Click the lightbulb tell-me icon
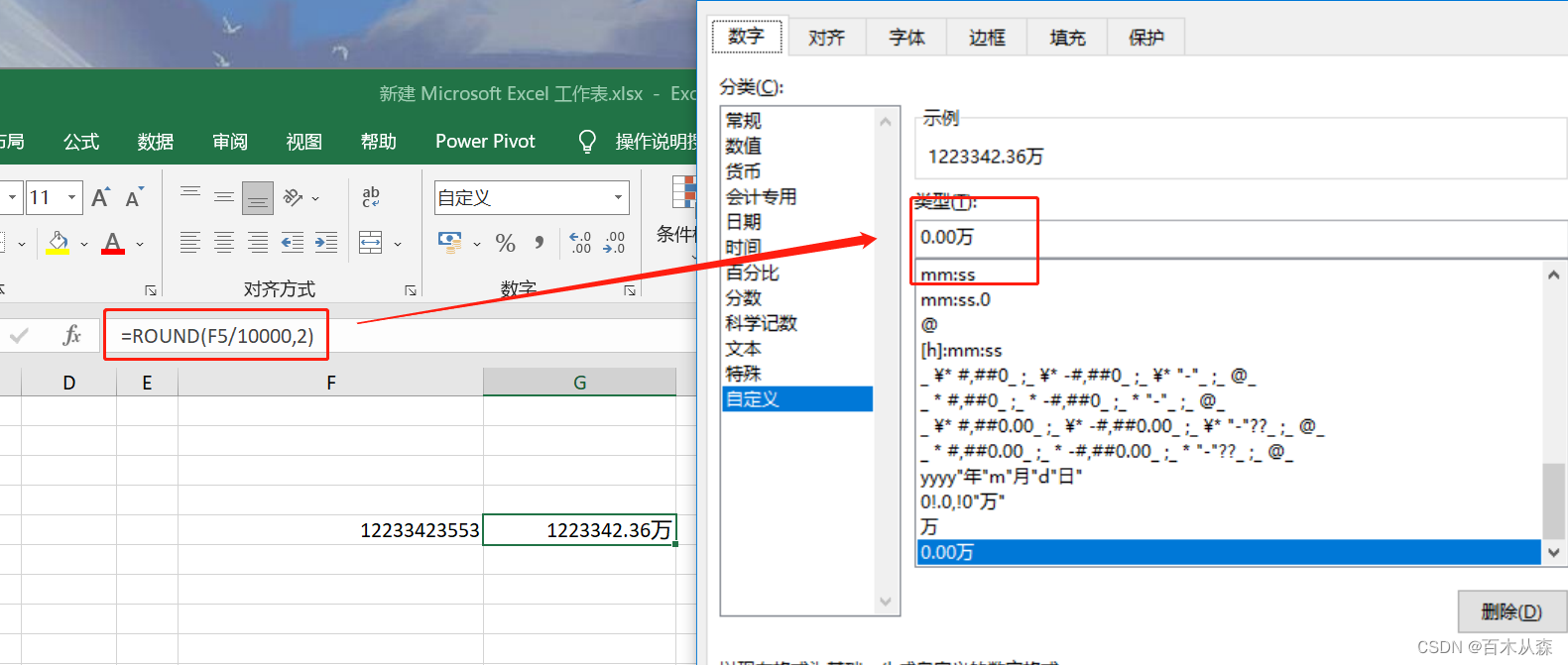 pos(587,142)
